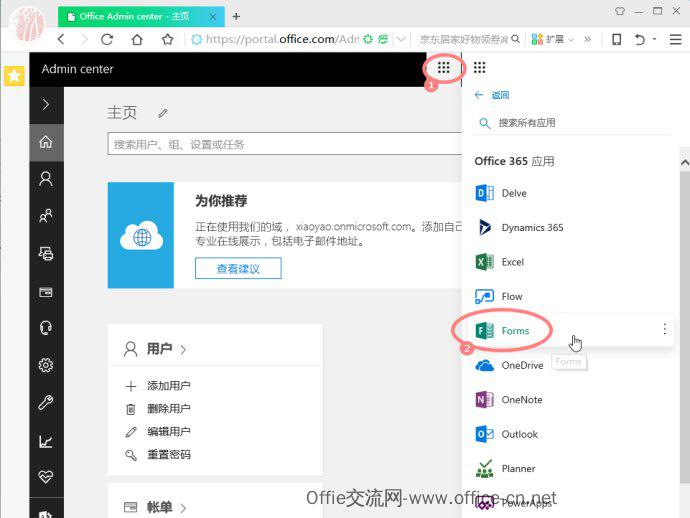The image size is (690, 518).
Task: Click the browser address bar URL
Action: [282, 39]
